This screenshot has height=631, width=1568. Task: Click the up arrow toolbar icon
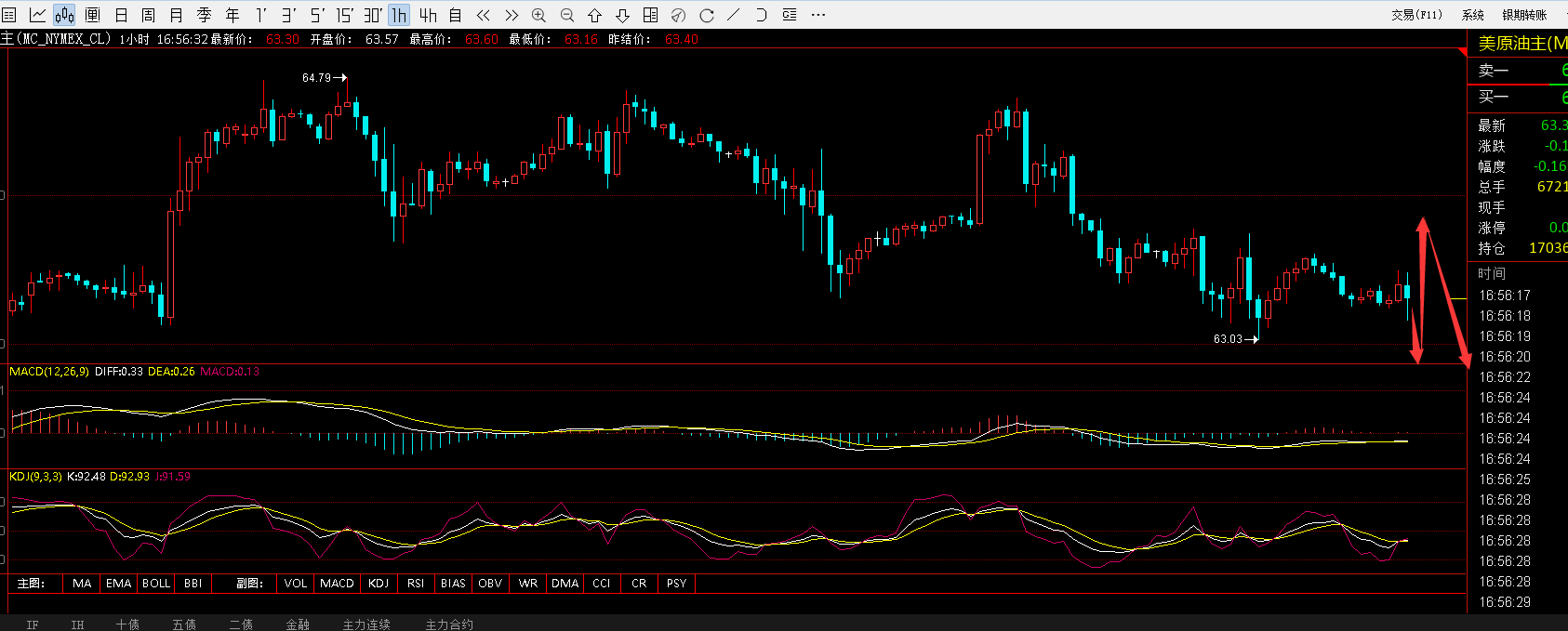click(x=594, y=15)
